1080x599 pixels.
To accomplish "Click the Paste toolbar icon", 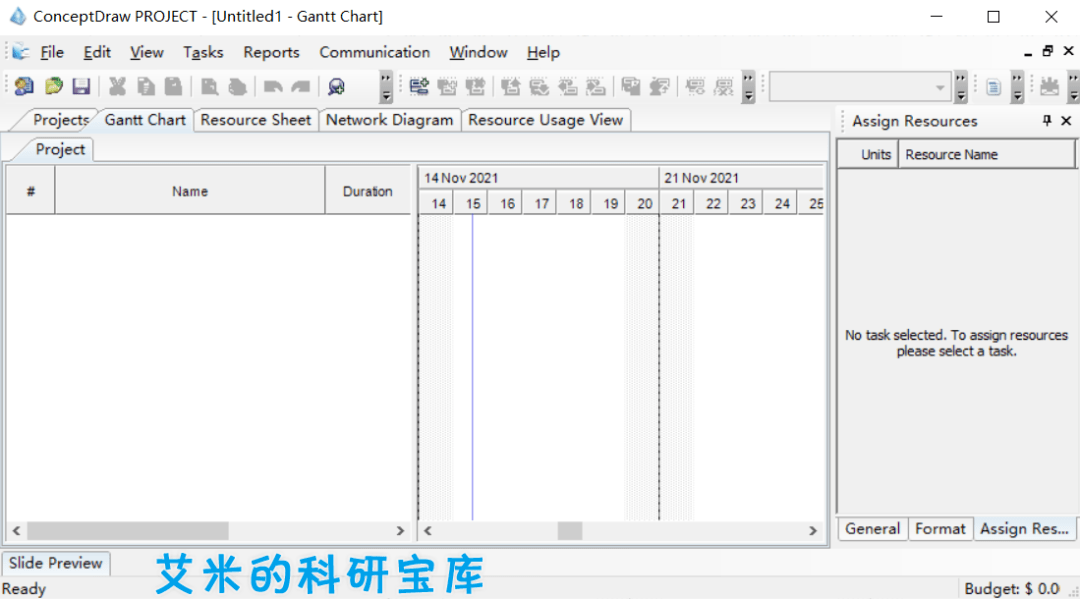I will click(174, 86).
